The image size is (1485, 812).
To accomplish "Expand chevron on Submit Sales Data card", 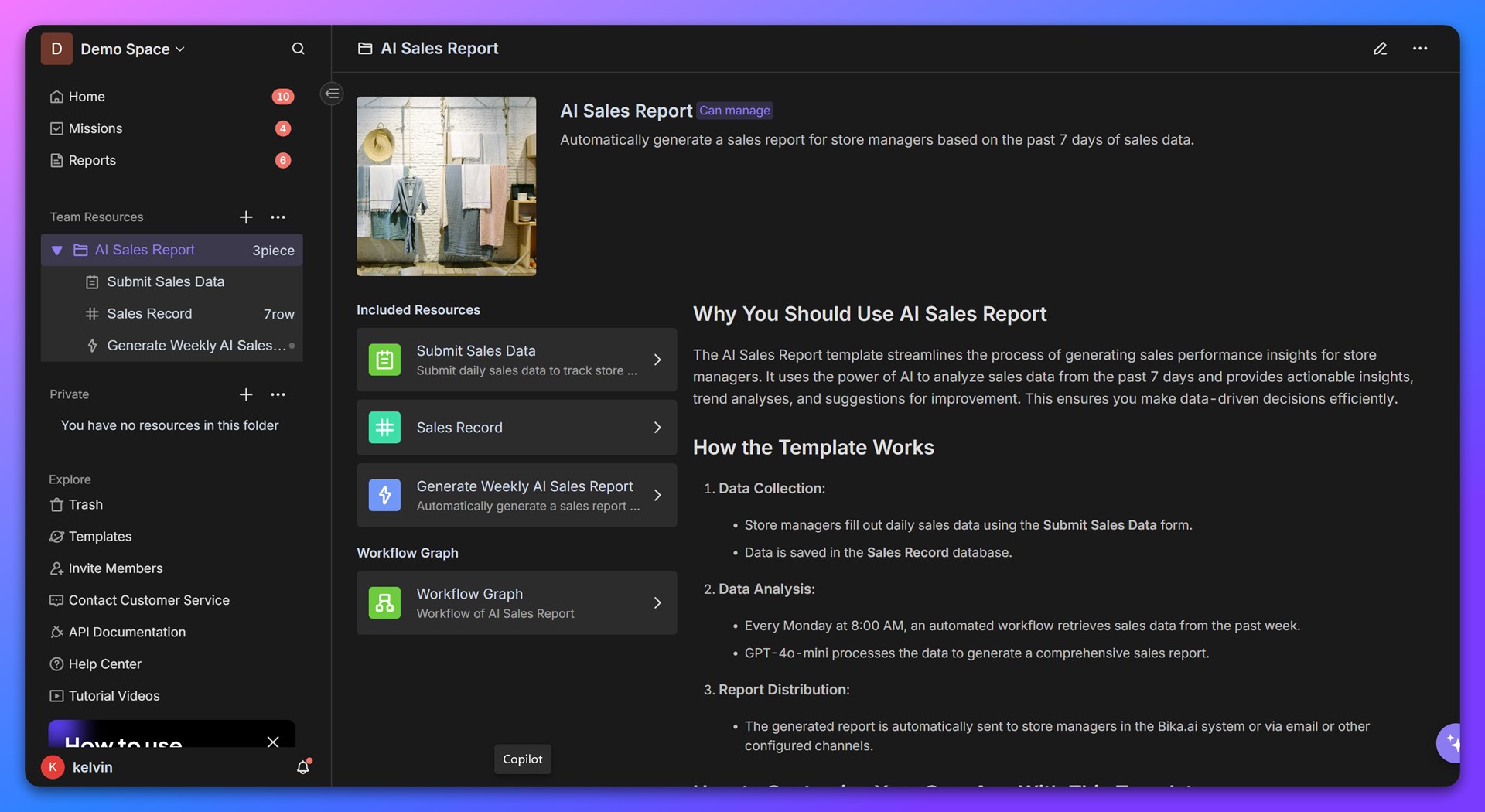I will (x=657, y=360).
